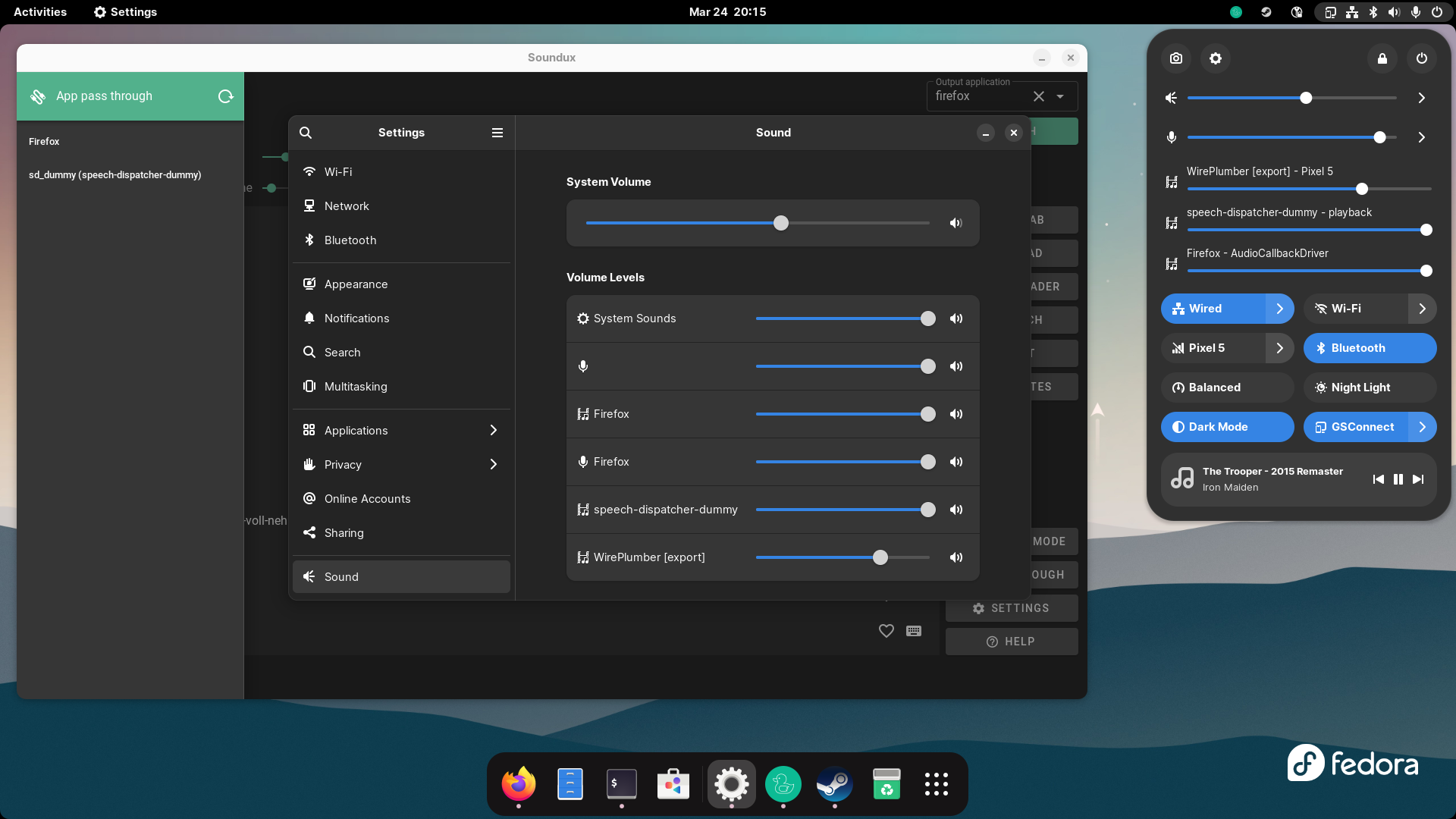The height and width of the screenshot is (819, 1456).
Task: Click the Settings search magnifier icon
Action: (306, 133)
